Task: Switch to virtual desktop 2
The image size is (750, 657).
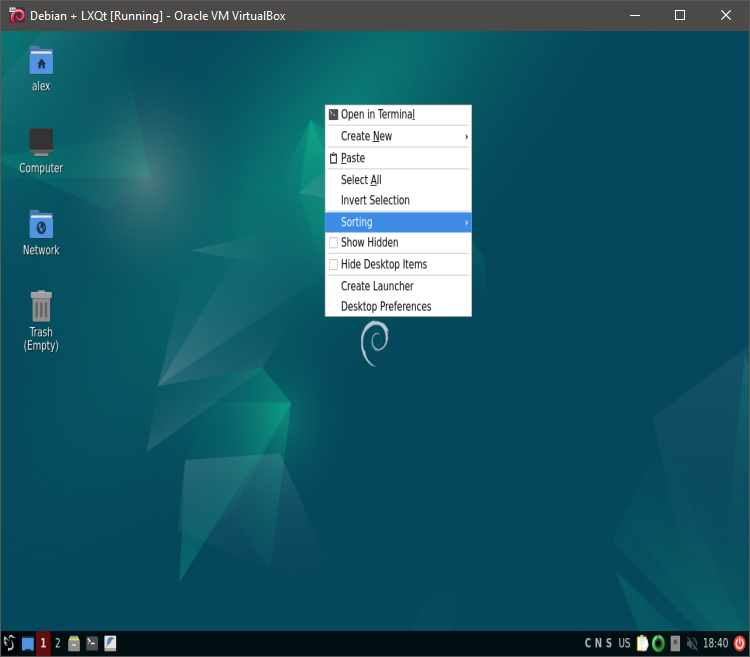Action: pos(57,644)
